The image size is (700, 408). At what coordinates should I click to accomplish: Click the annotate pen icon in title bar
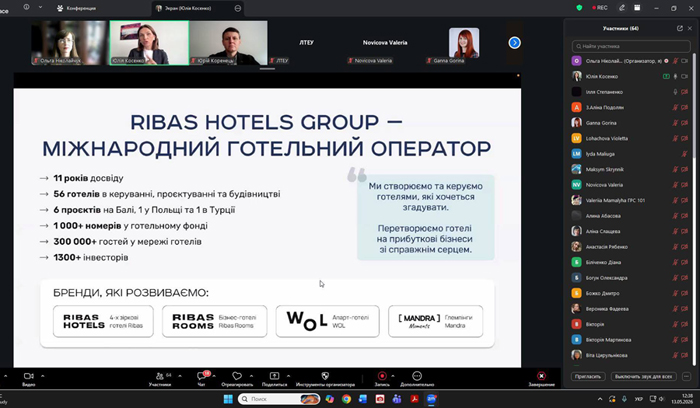[x=622, y=8]
